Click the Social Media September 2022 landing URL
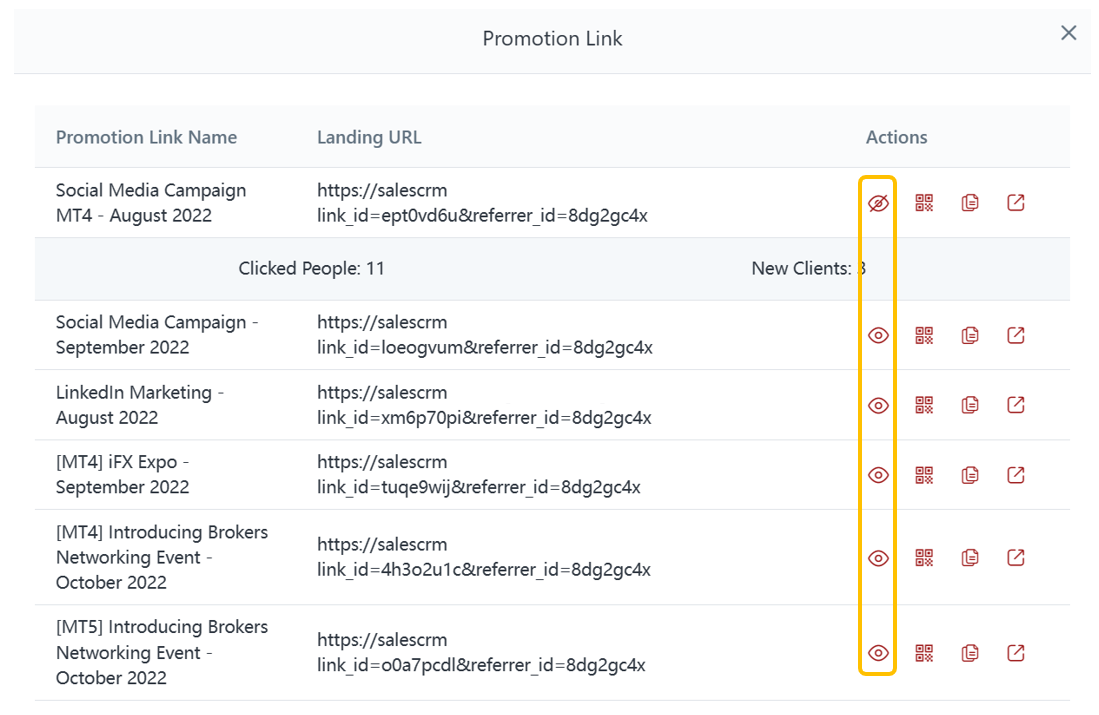Viewport: 1099px width, 715px height. point(484,335)
